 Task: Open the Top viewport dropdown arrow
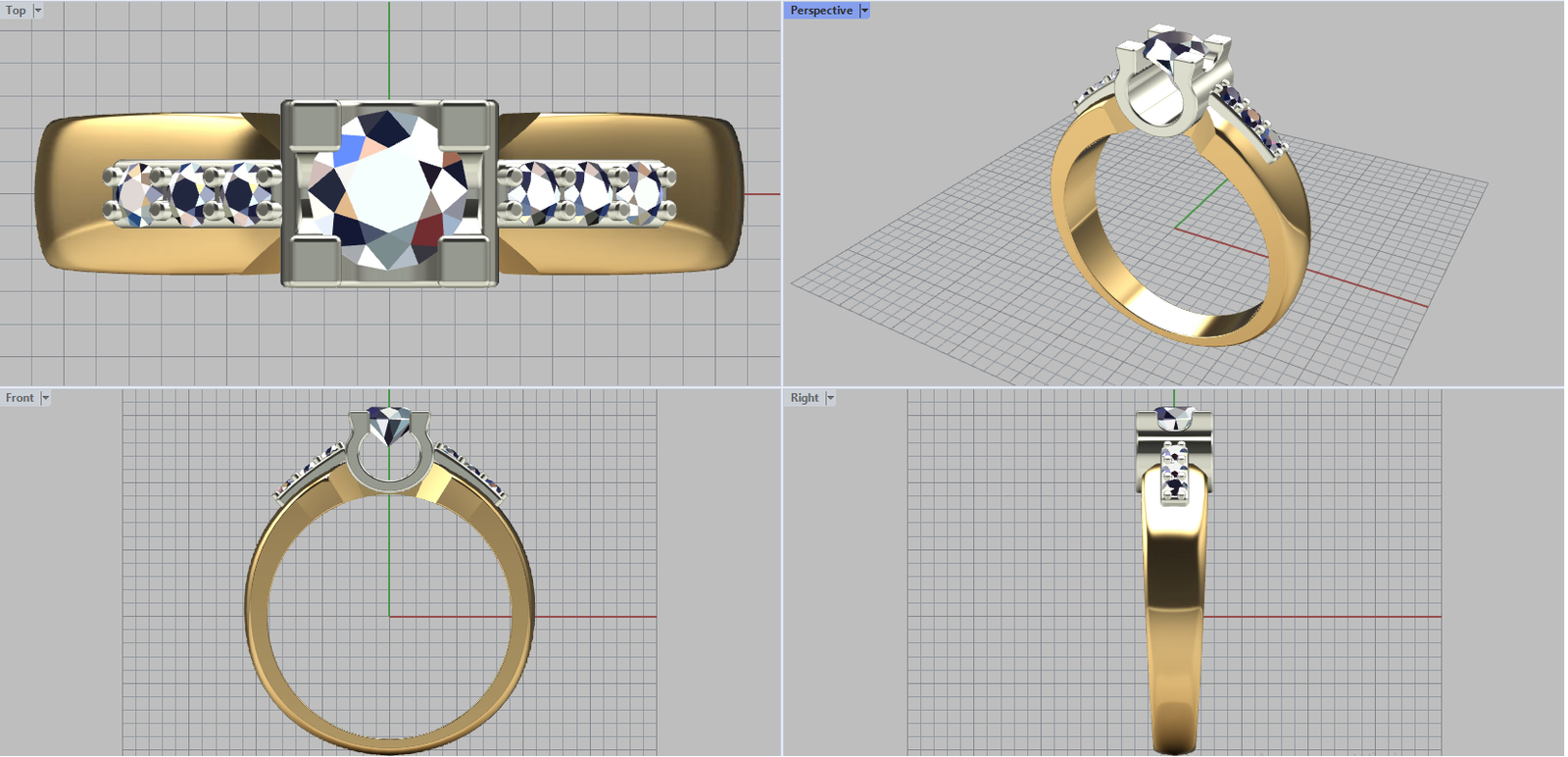38,11
